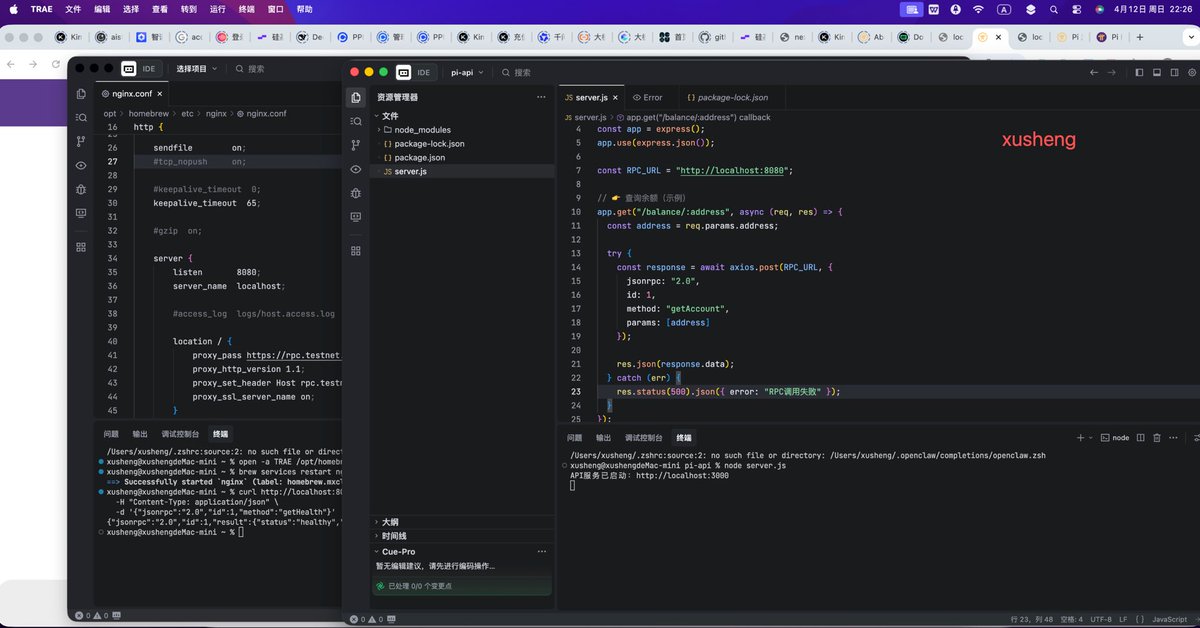Open debug bug icon in nginx.conf window sidebar
Viewport: 1200px width, 628px height.
pyautogui.click(x=81, y=189)
